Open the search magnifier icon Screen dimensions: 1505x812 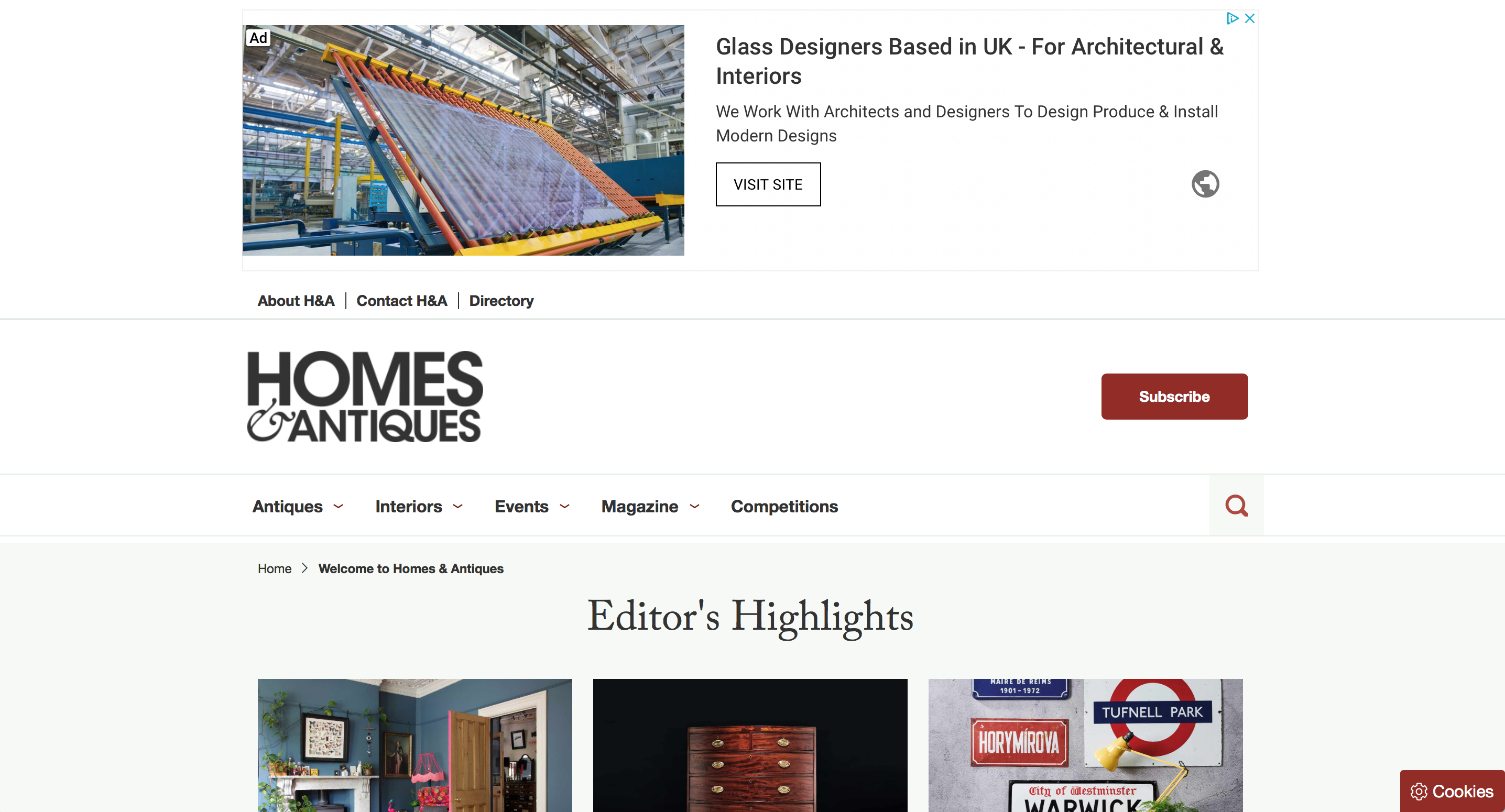click(1236, 506)
